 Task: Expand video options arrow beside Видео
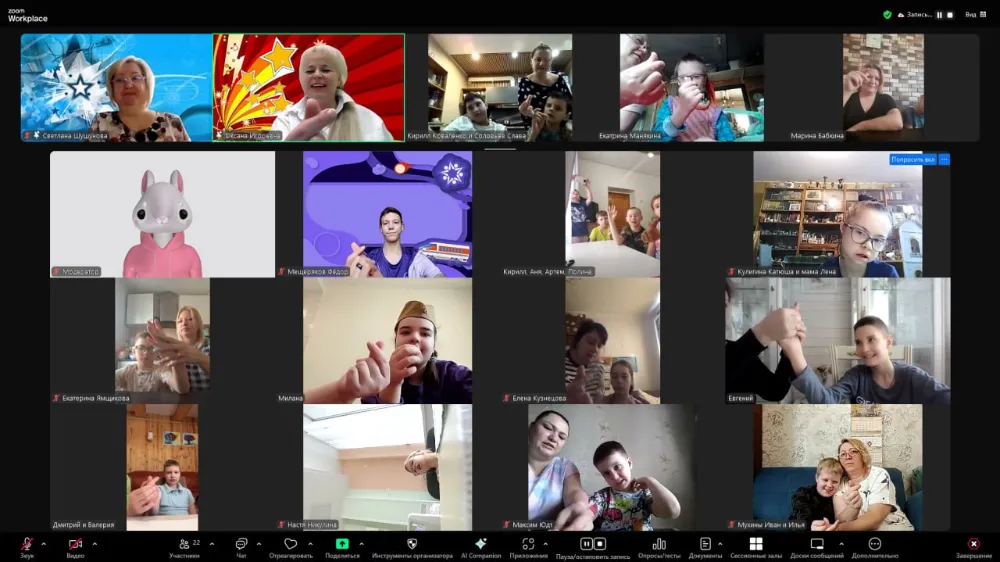94,544
